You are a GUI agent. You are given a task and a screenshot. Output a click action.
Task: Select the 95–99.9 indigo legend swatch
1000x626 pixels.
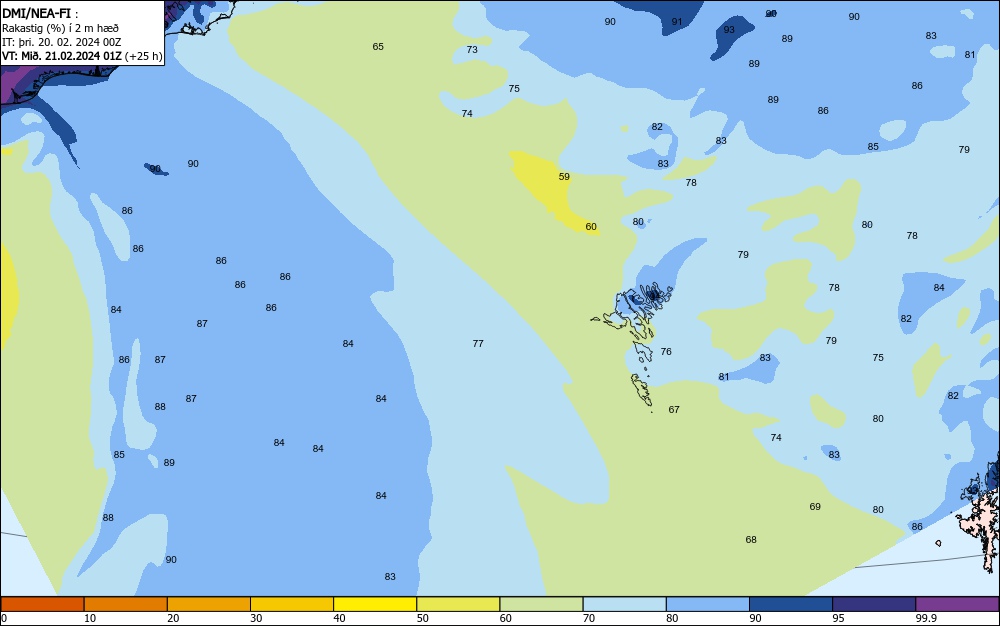click(x=874, y=604)
